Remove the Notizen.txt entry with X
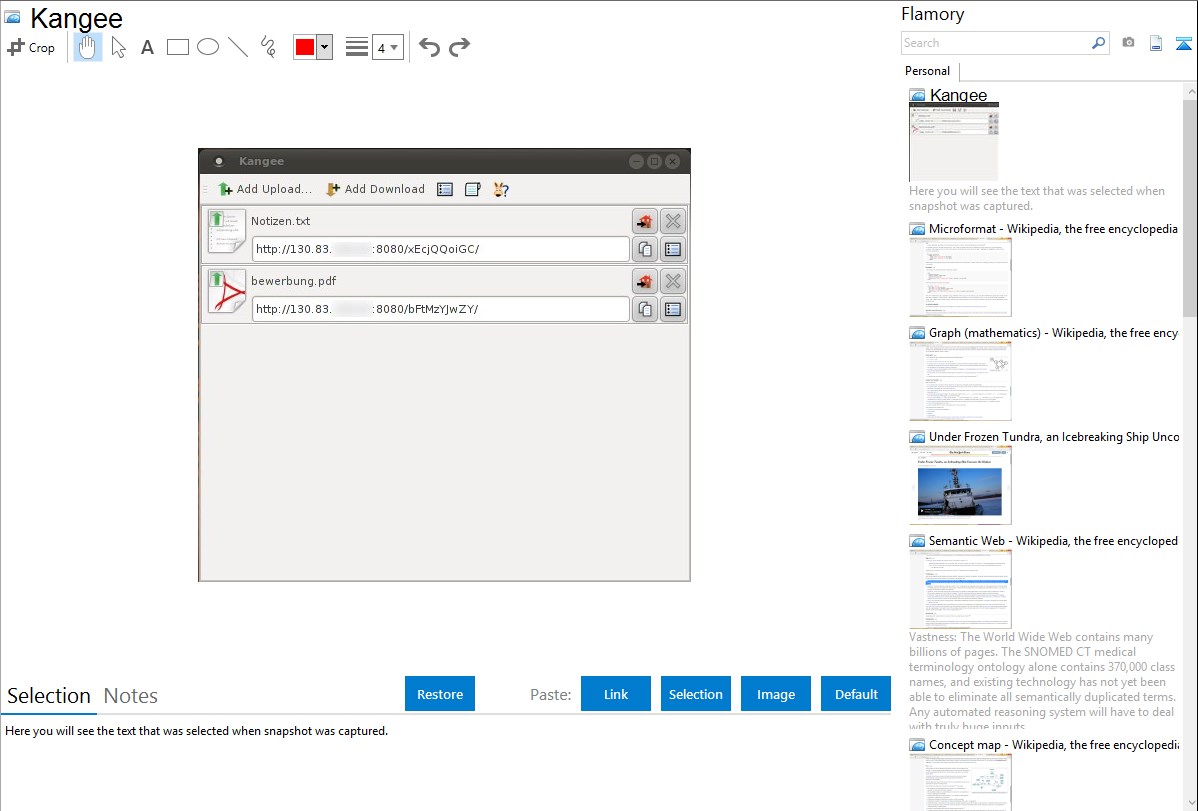The width and height of the screenshot is (1198, 811). 673,222
